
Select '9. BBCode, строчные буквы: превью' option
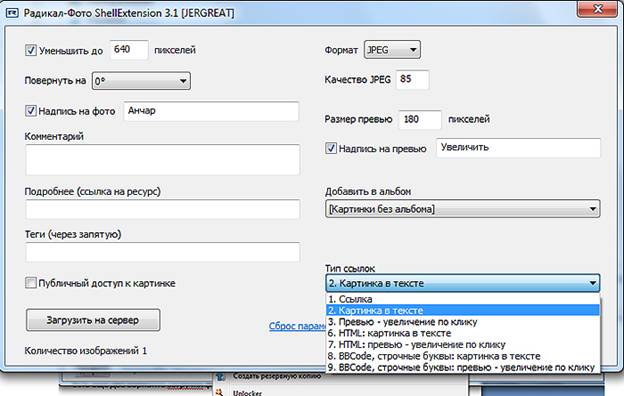tap(462, 367)
